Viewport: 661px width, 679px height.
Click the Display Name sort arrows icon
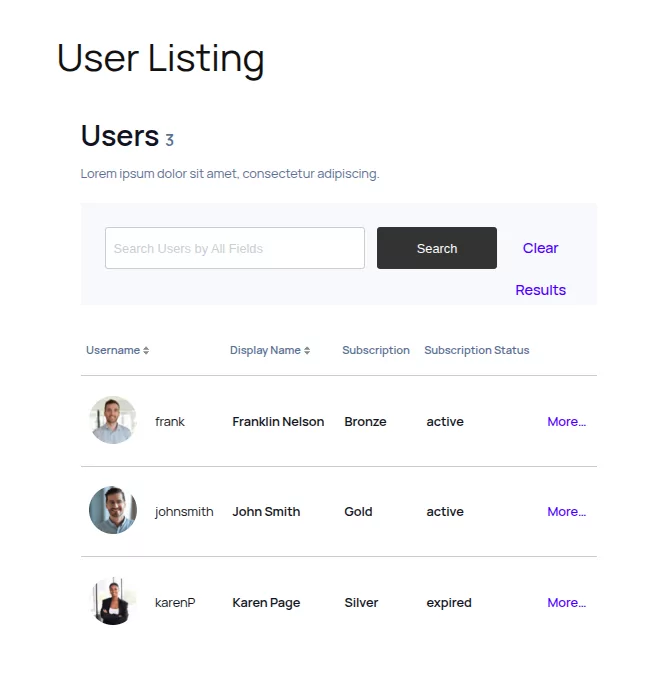click(307, 351)
